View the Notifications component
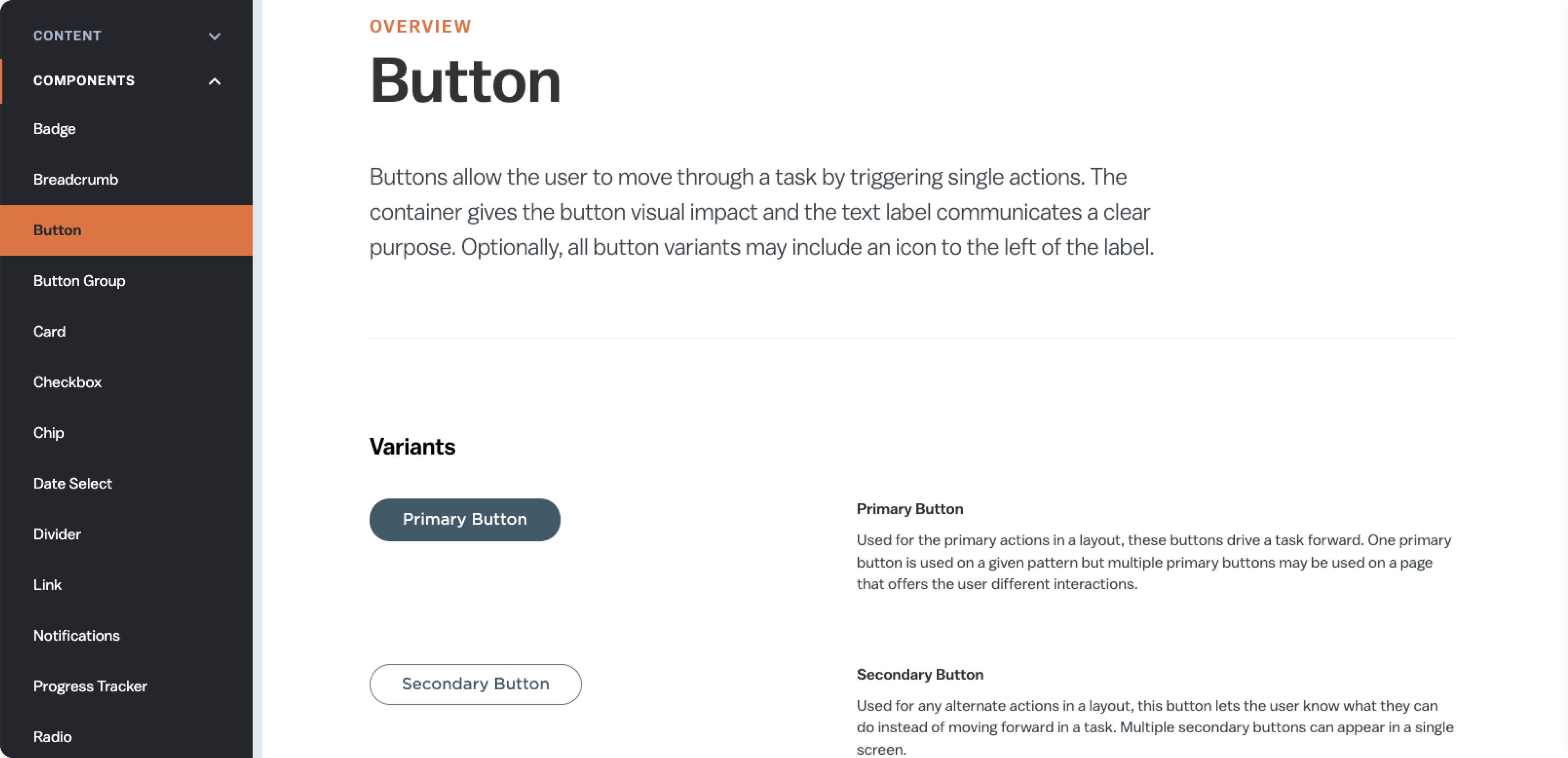Image resolution: width=1568 pixels, height=758 pixels. [x=77, y=635]
